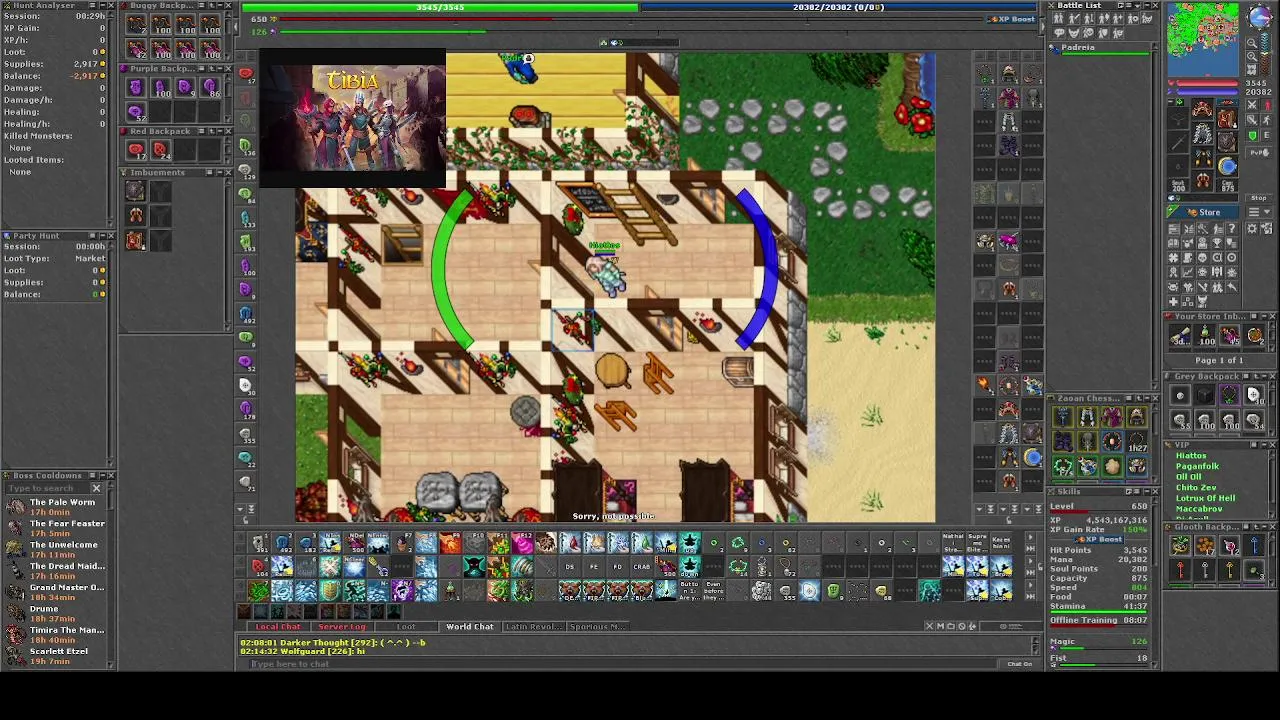Collapse the Imbuements panel
1280x720 pixels.
coord(220,173)
